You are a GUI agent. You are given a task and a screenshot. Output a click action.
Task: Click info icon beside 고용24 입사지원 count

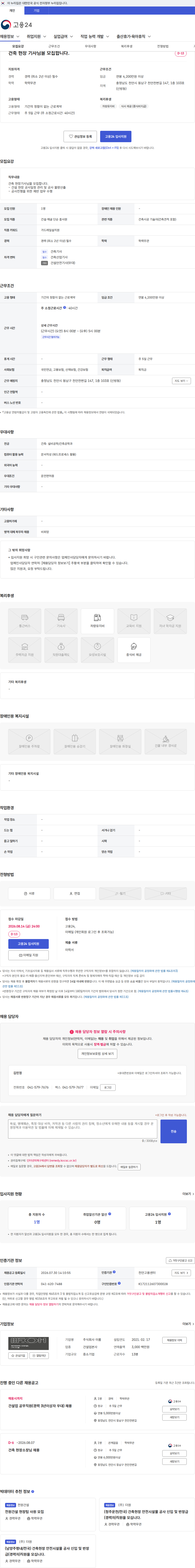tap(169, 1214)
